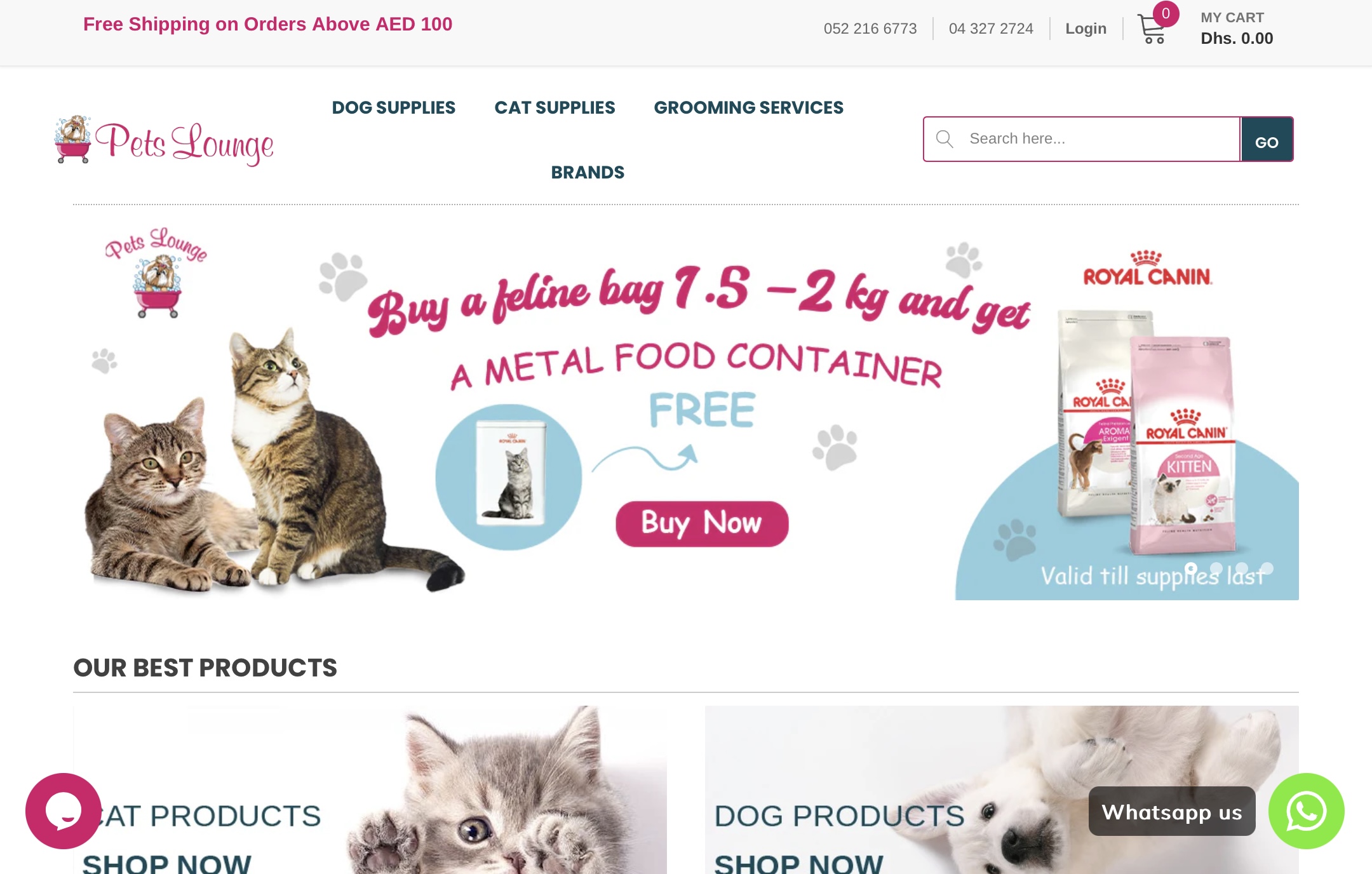Select the second carousel slide dot
Screen dimensions: 1372x874
click(1216, 568)
